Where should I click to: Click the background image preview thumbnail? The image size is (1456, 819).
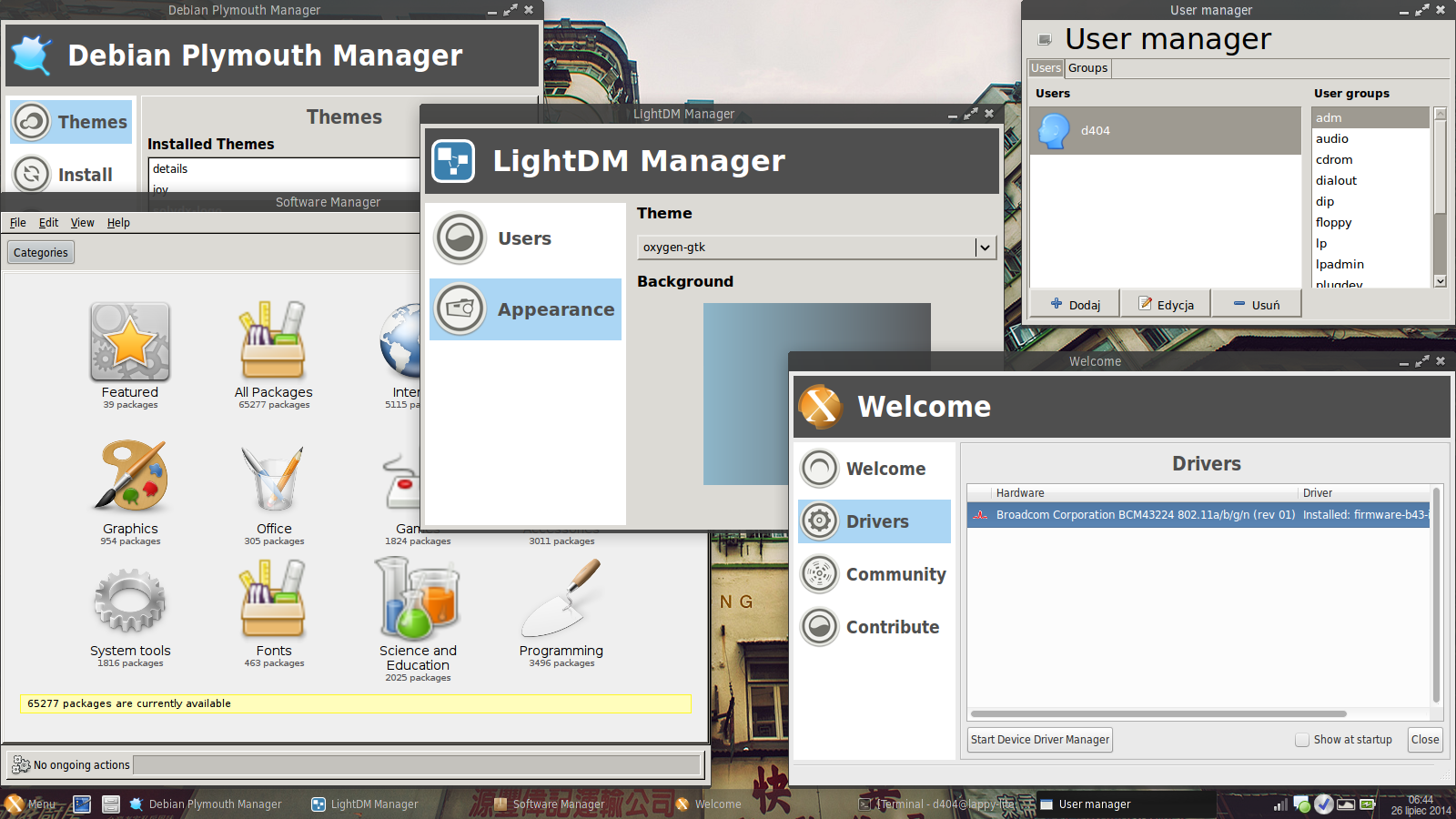816,394
